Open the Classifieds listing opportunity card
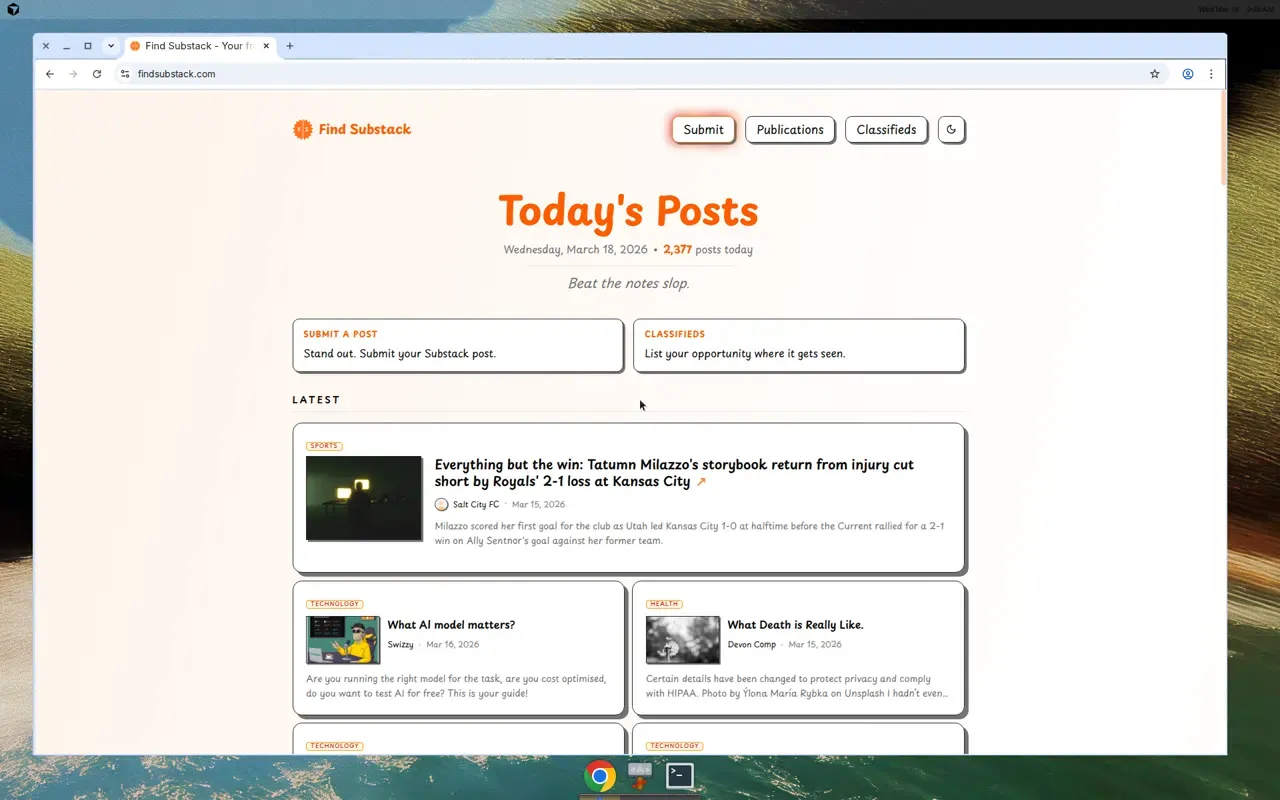Screen dimensions: 1280x800 (798, 345)
